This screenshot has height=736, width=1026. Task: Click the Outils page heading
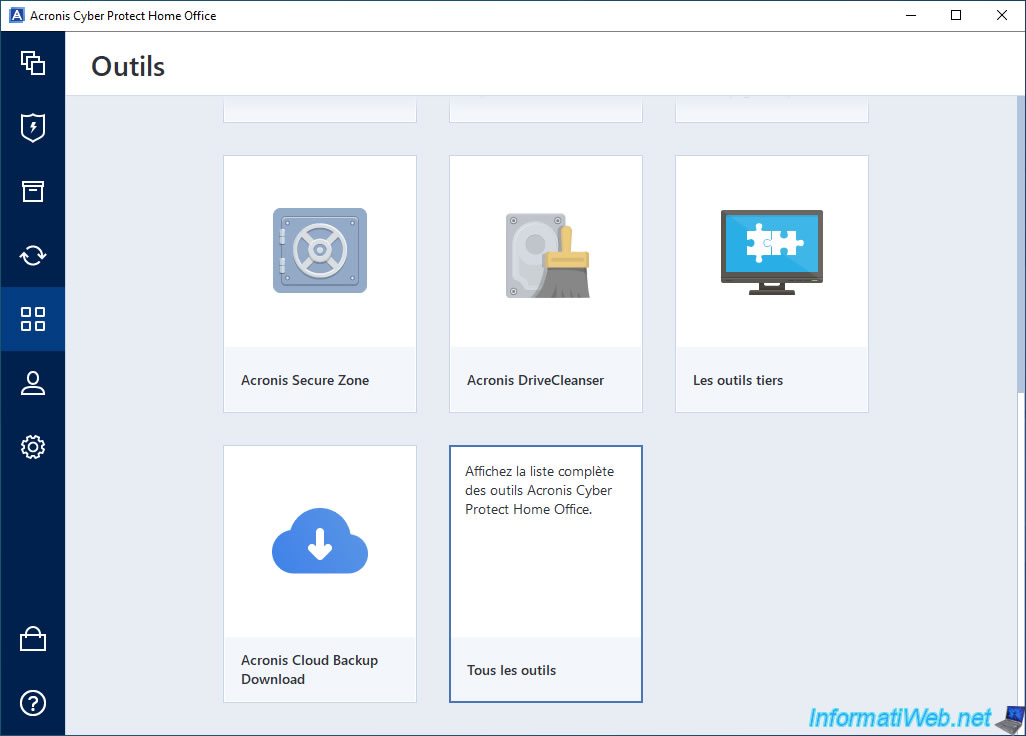pos(128,66)
